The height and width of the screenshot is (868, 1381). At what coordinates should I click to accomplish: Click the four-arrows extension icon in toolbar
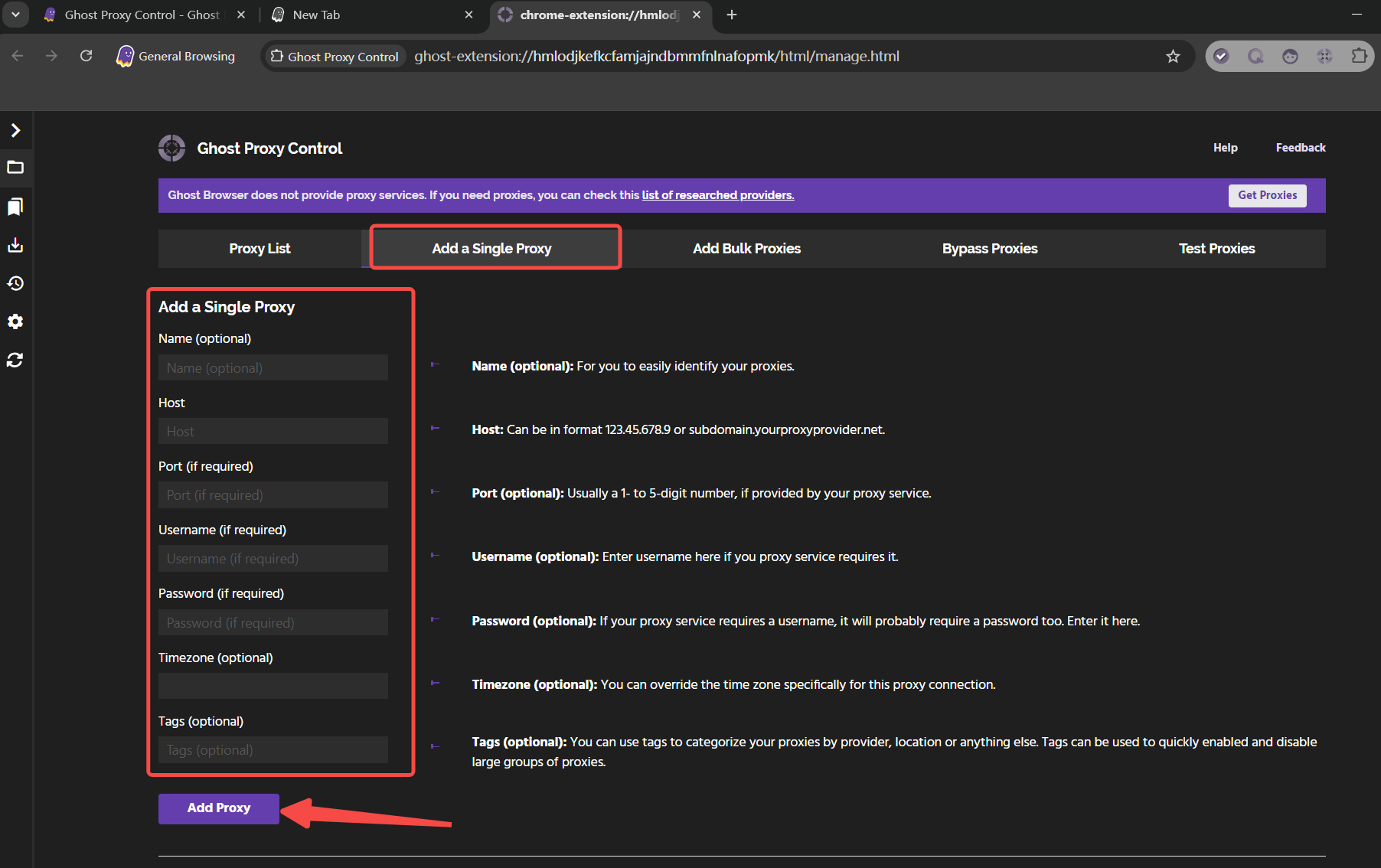point(1324,56)
